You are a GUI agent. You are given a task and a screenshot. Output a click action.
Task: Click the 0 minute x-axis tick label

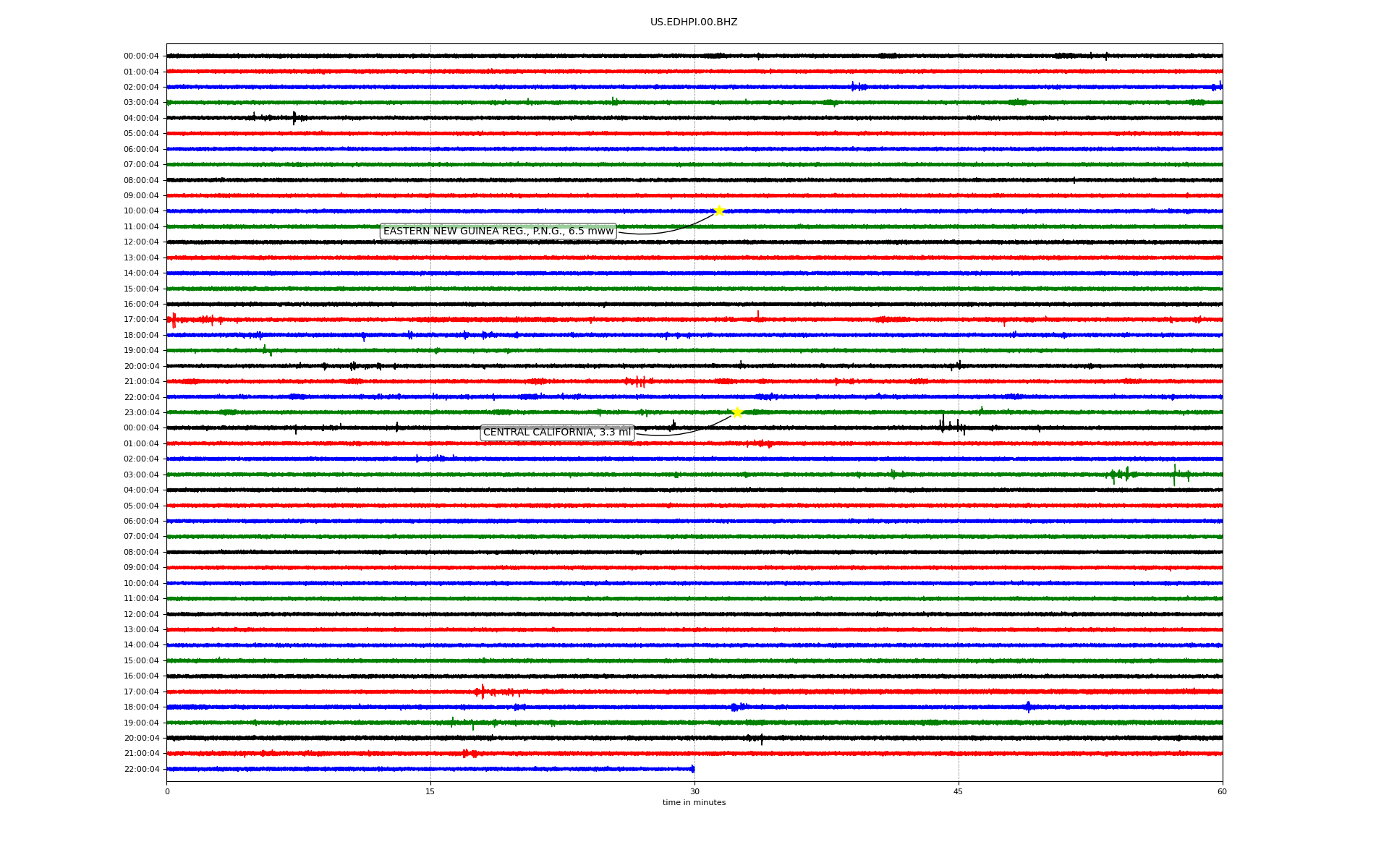tap(167, 791)
